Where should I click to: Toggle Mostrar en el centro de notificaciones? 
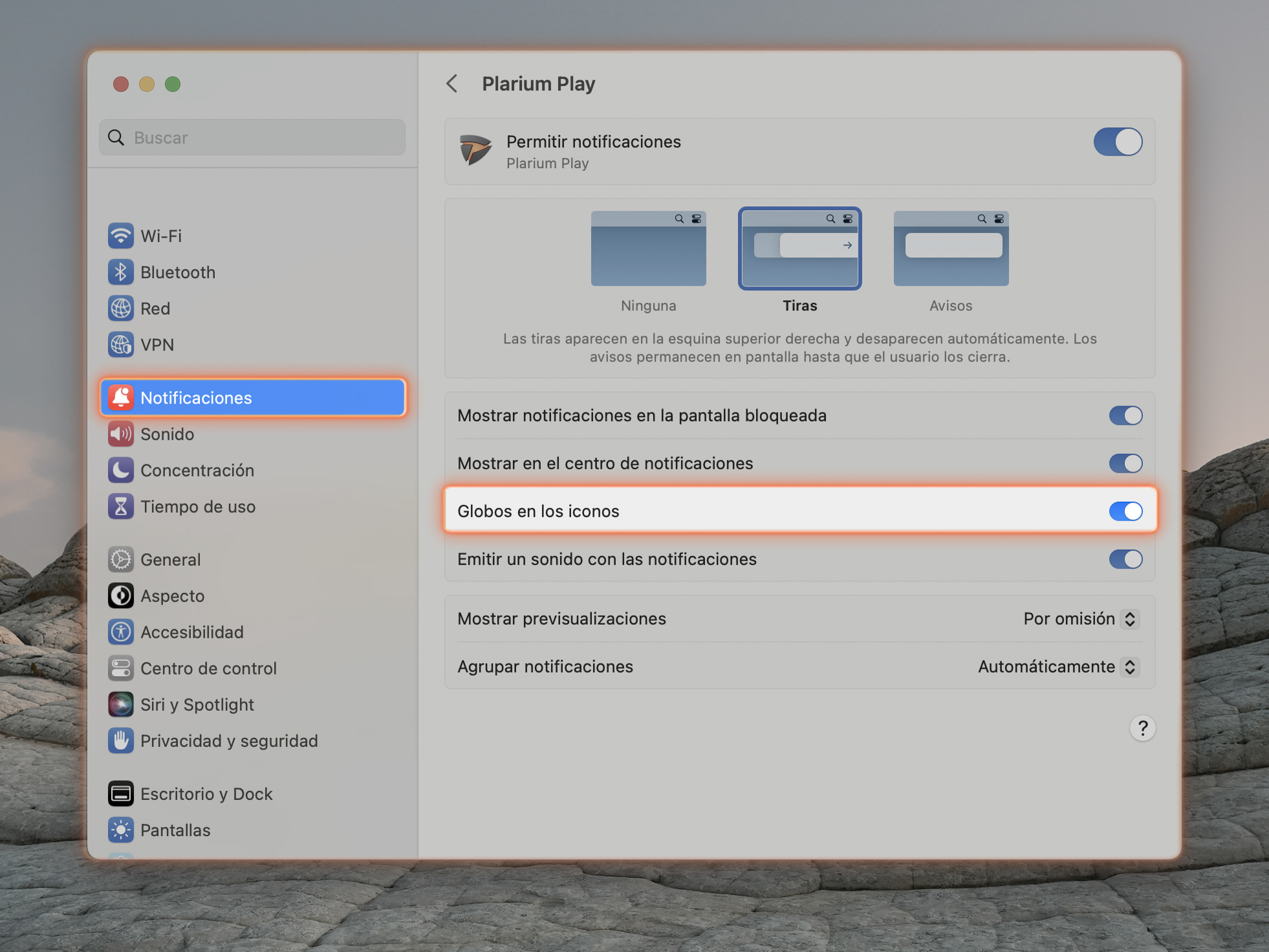[x=1125, y=463]
